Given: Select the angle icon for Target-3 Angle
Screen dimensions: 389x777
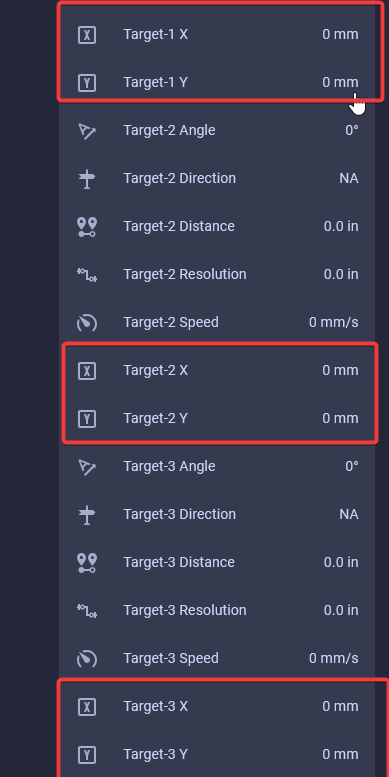Looking at the screenshot, I should tap(87, 467).
